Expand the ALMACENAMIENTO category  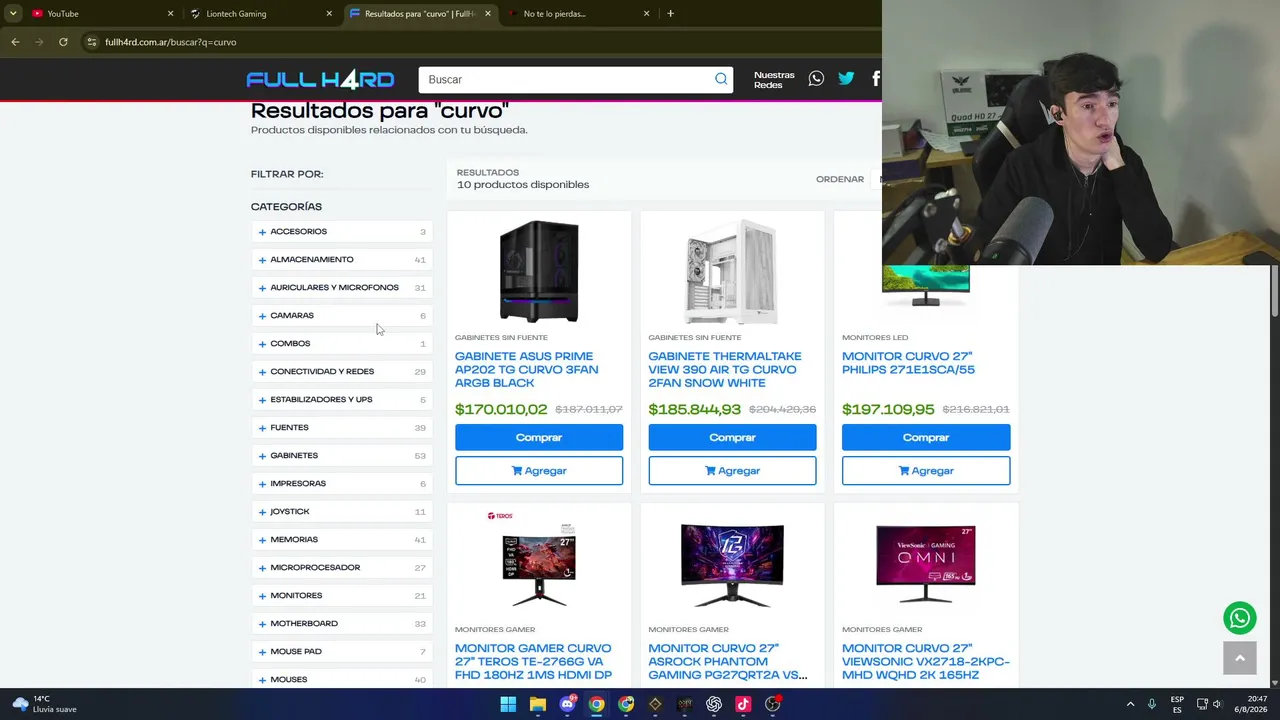click(x=342, y=260)
